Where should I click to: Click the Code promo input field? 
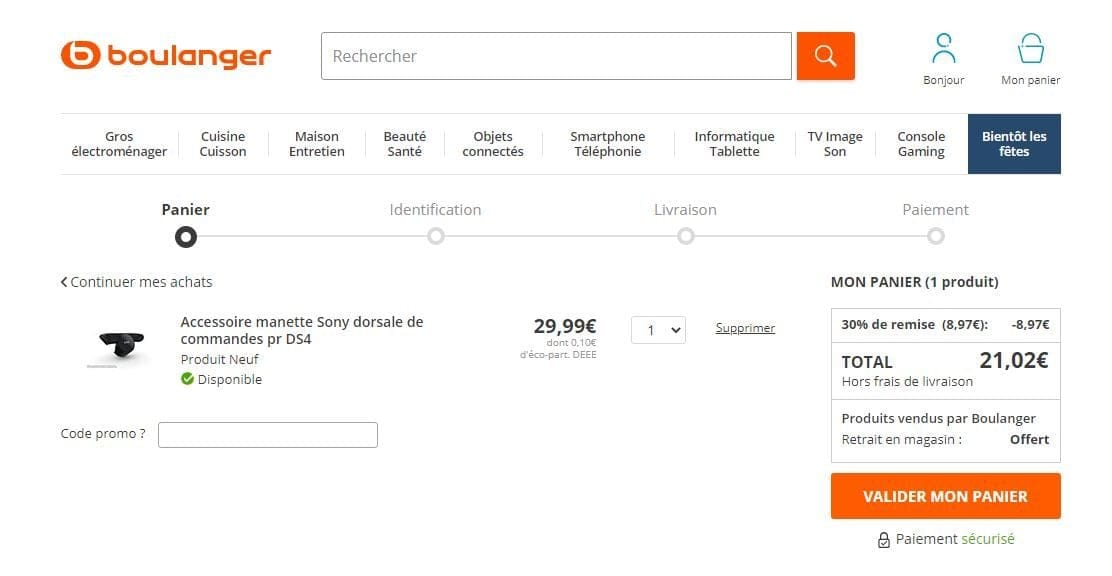click(267, 435)
